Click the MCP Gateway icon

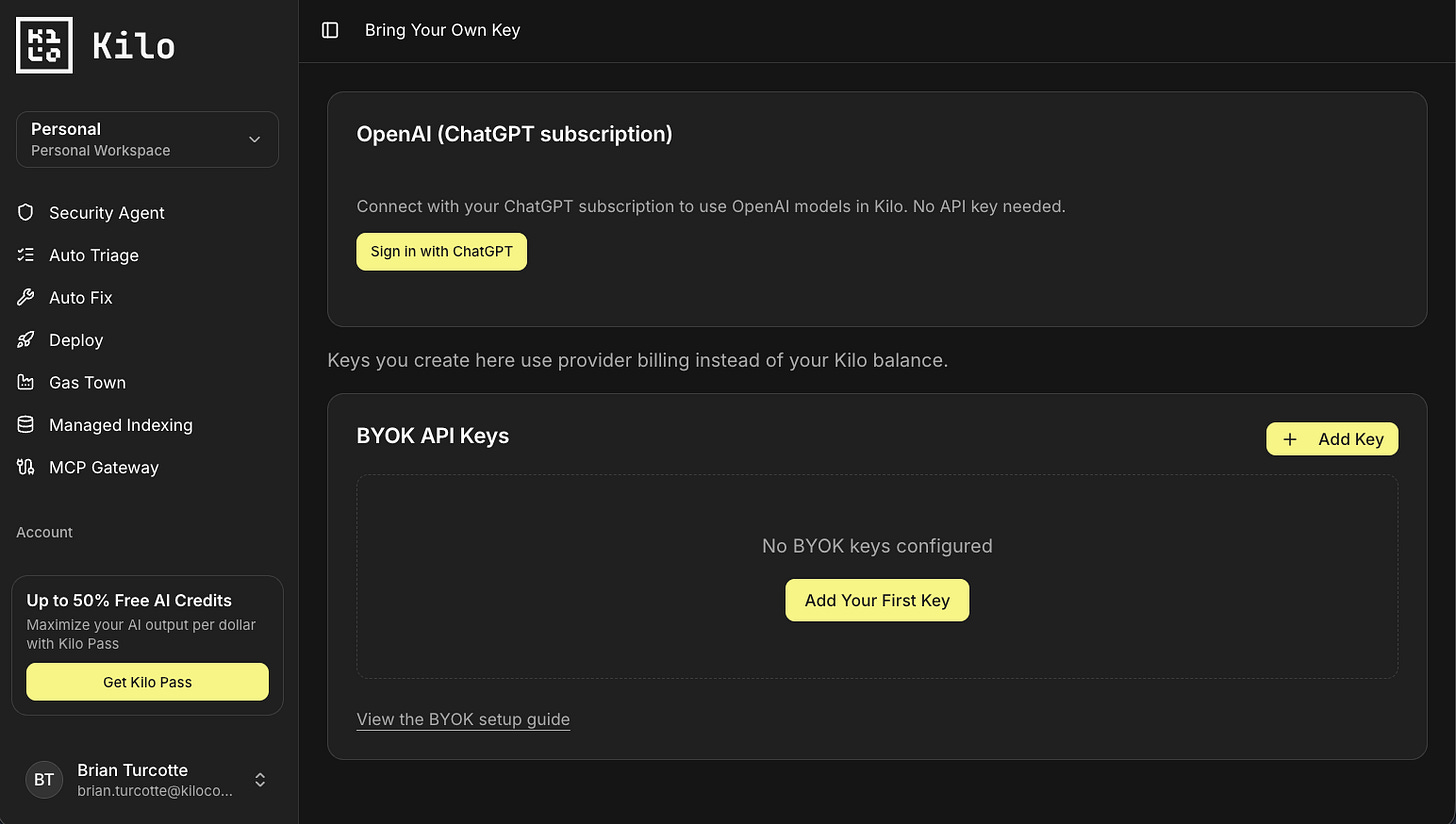[x=26, y=467]
